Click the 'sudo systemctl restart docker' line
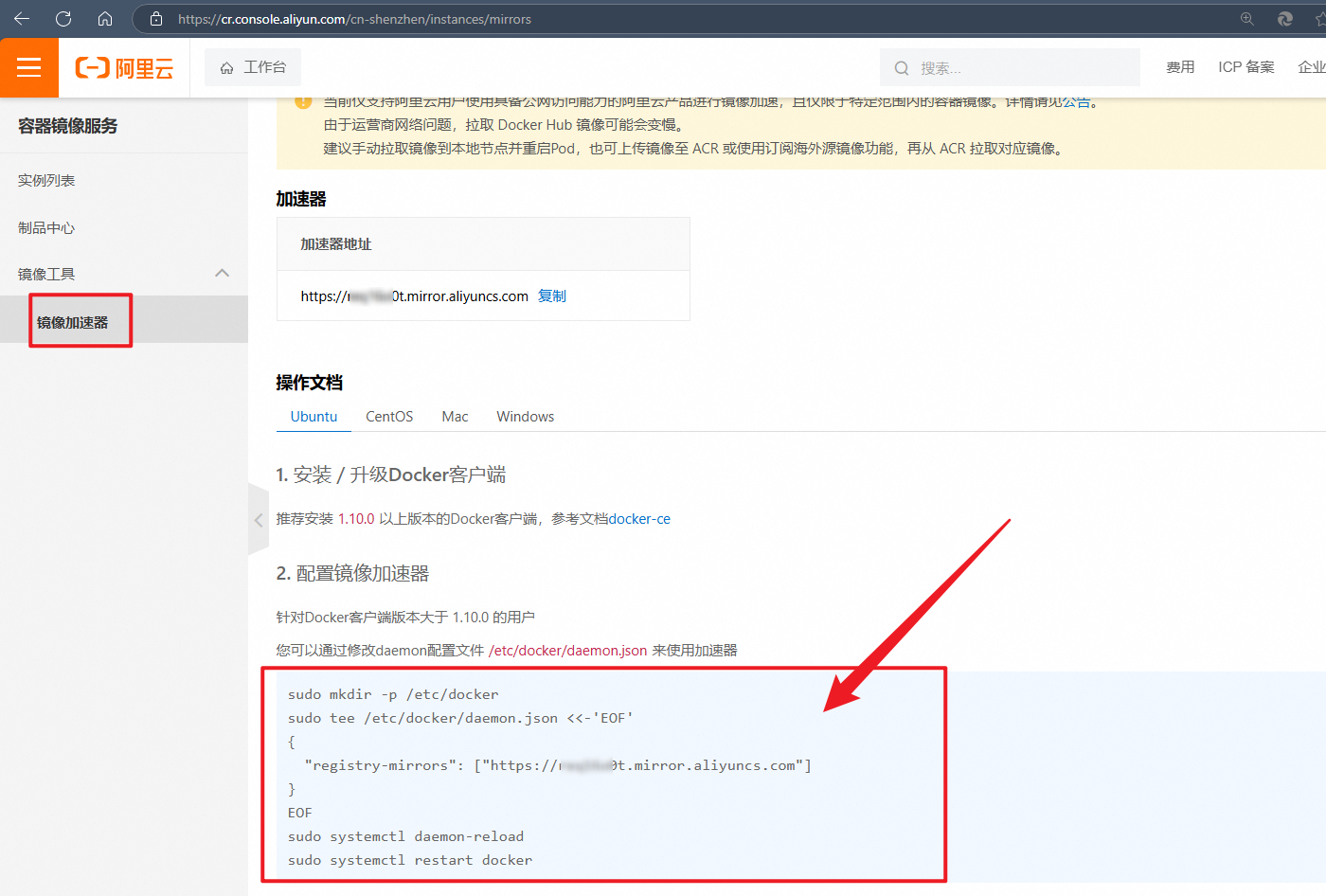Screen dimensions: 1326x896 coord(410,860)
